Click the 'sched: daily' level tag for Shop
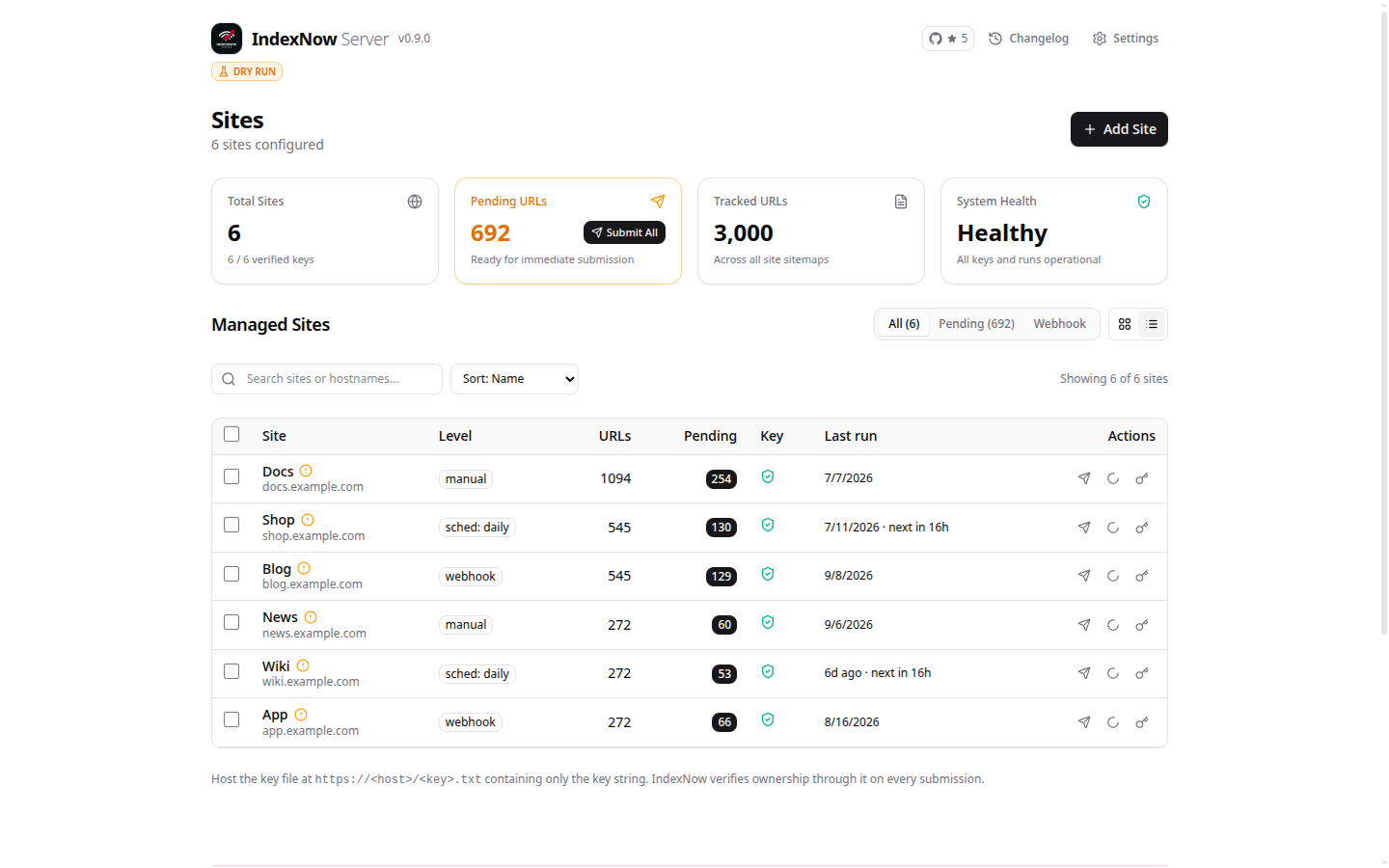 point(477,528)
